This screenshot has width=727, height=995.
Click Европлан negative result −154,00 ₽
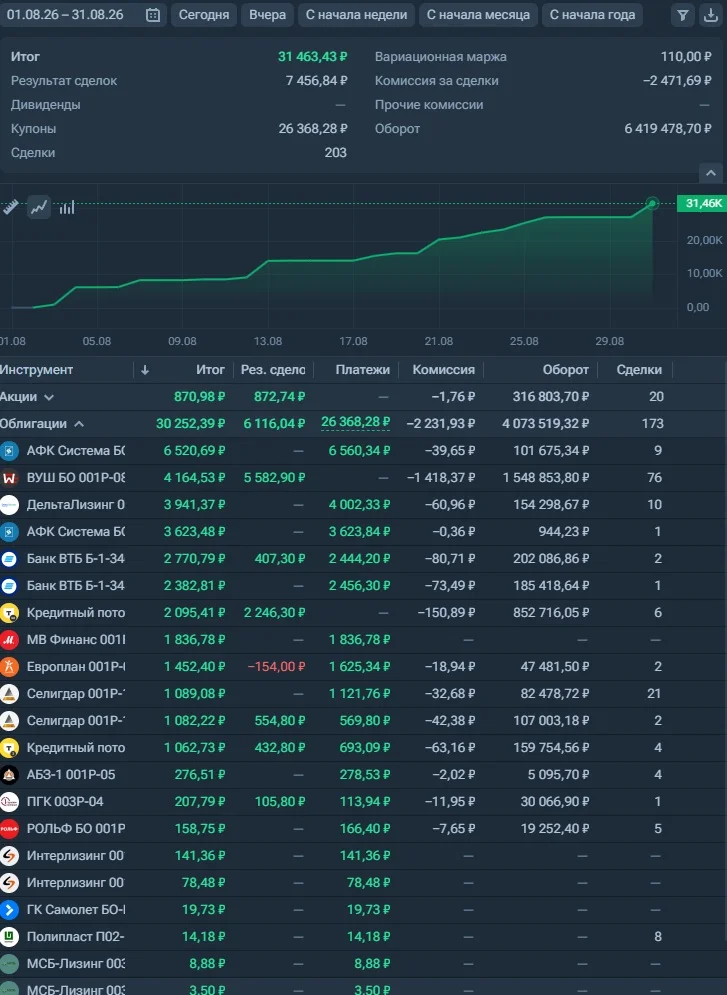[276, 666]
